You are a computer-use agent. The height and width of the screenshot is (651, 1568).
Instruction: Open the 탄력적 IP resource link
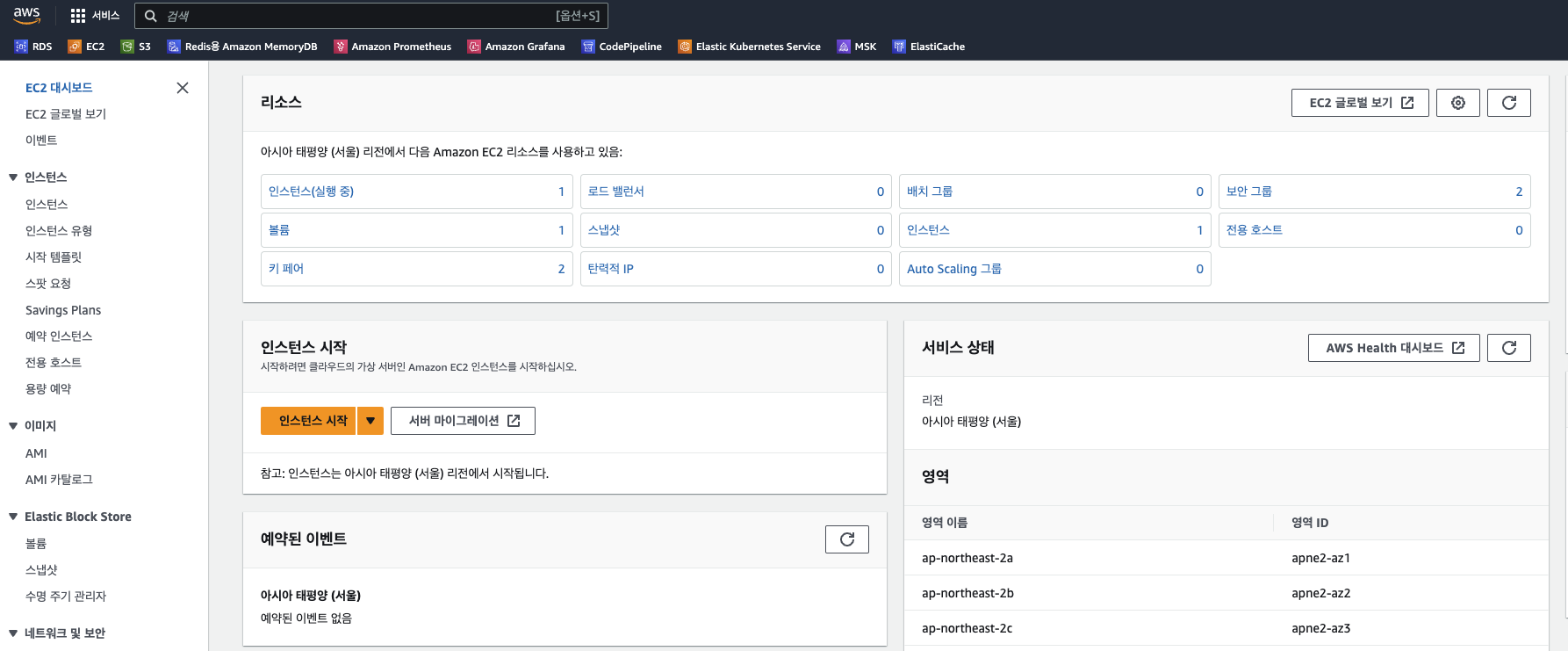(x=610, y=269)
